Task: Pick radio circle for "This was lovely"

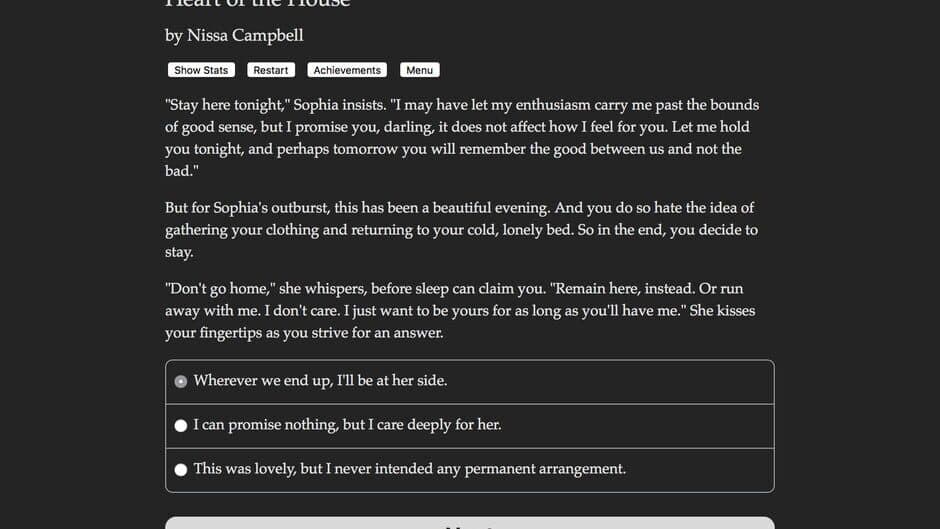Action: 181,469
